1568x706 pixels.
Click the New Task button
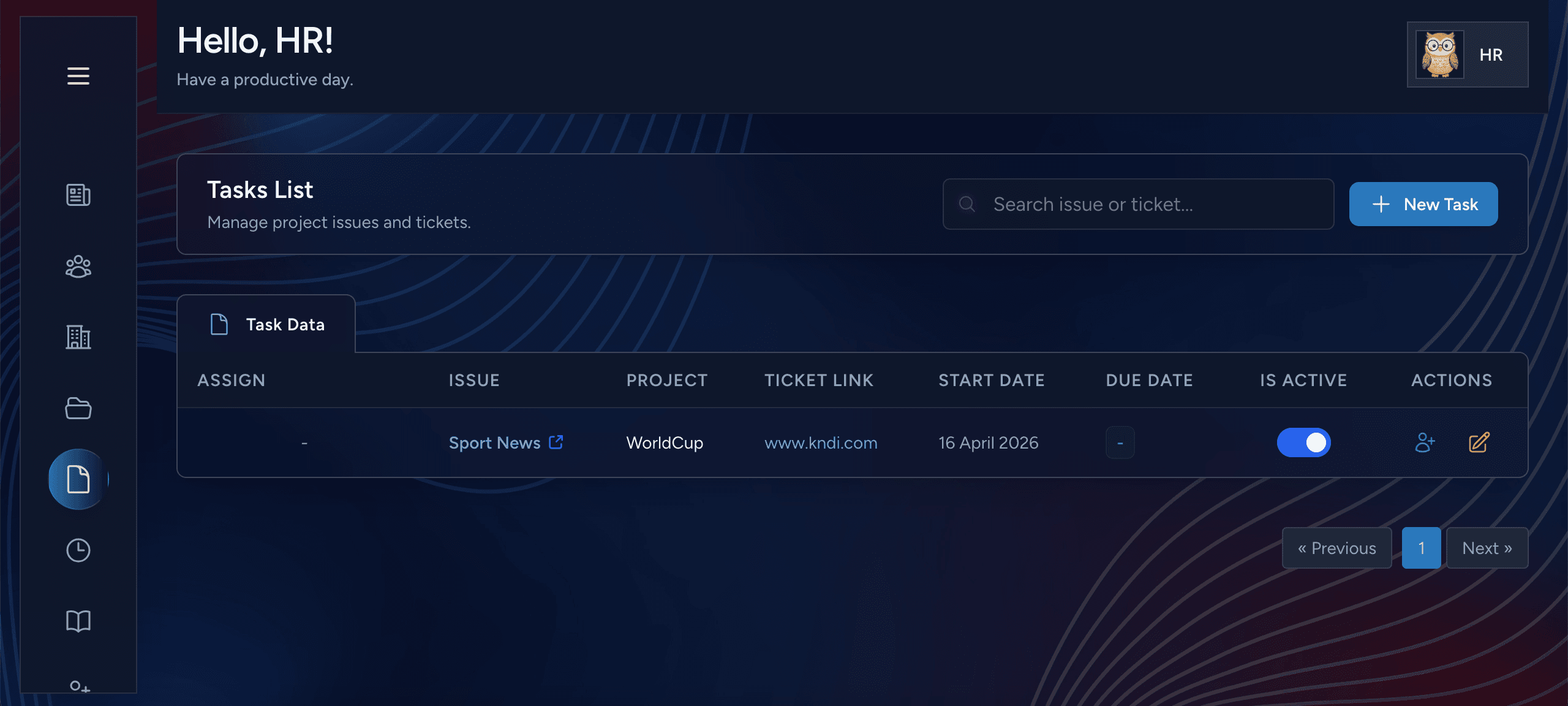click(x=1423, y=204)
